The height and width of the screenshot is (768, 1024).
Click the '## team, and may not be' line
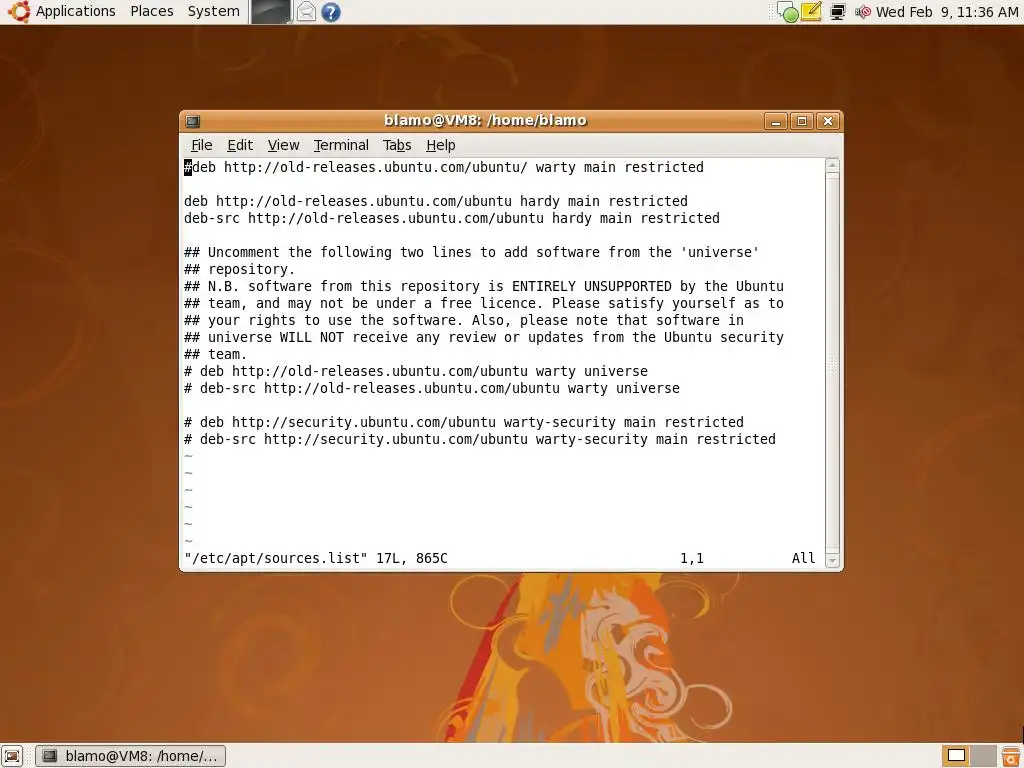coord(484,303)
